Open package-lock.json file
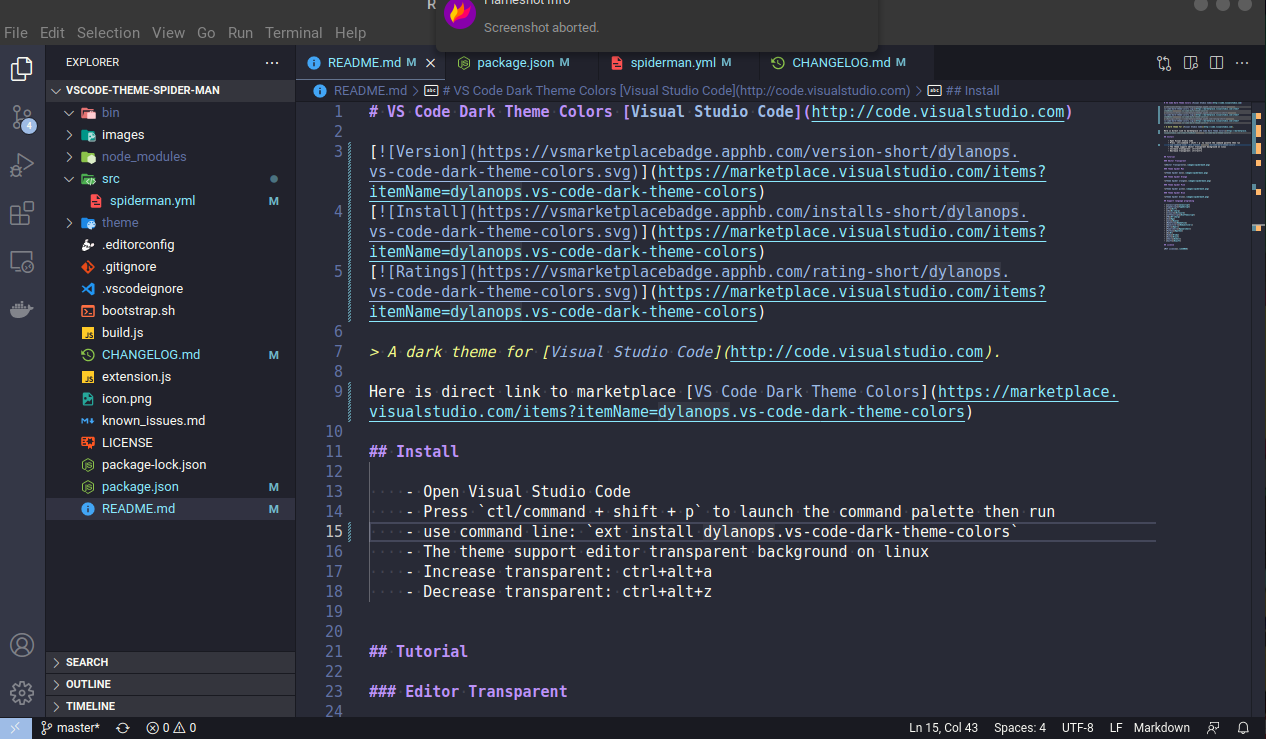This screenshot has width=1266, height=739. click(x=170, y=465)
